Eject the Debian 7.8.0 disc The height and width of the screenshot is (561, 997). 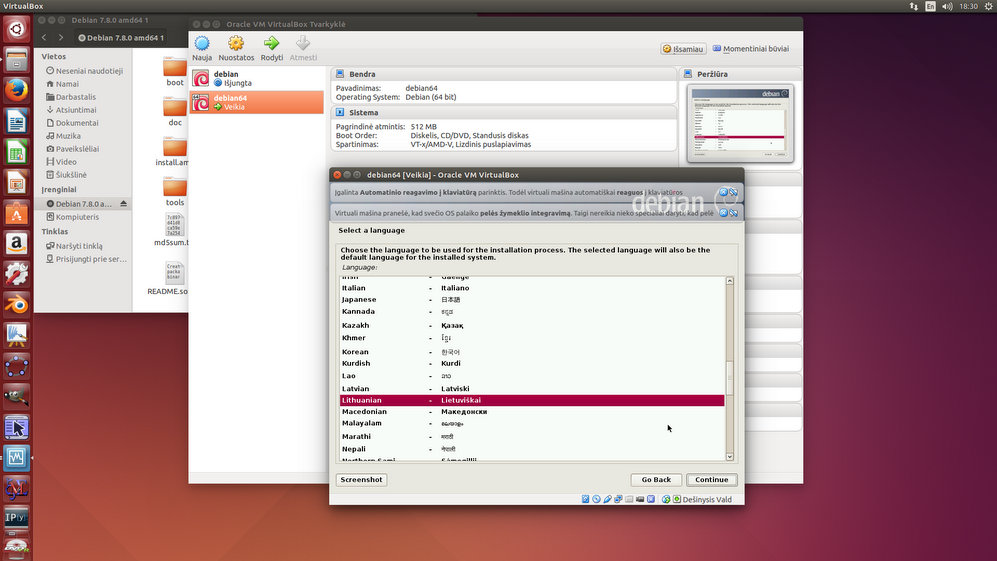123,204
